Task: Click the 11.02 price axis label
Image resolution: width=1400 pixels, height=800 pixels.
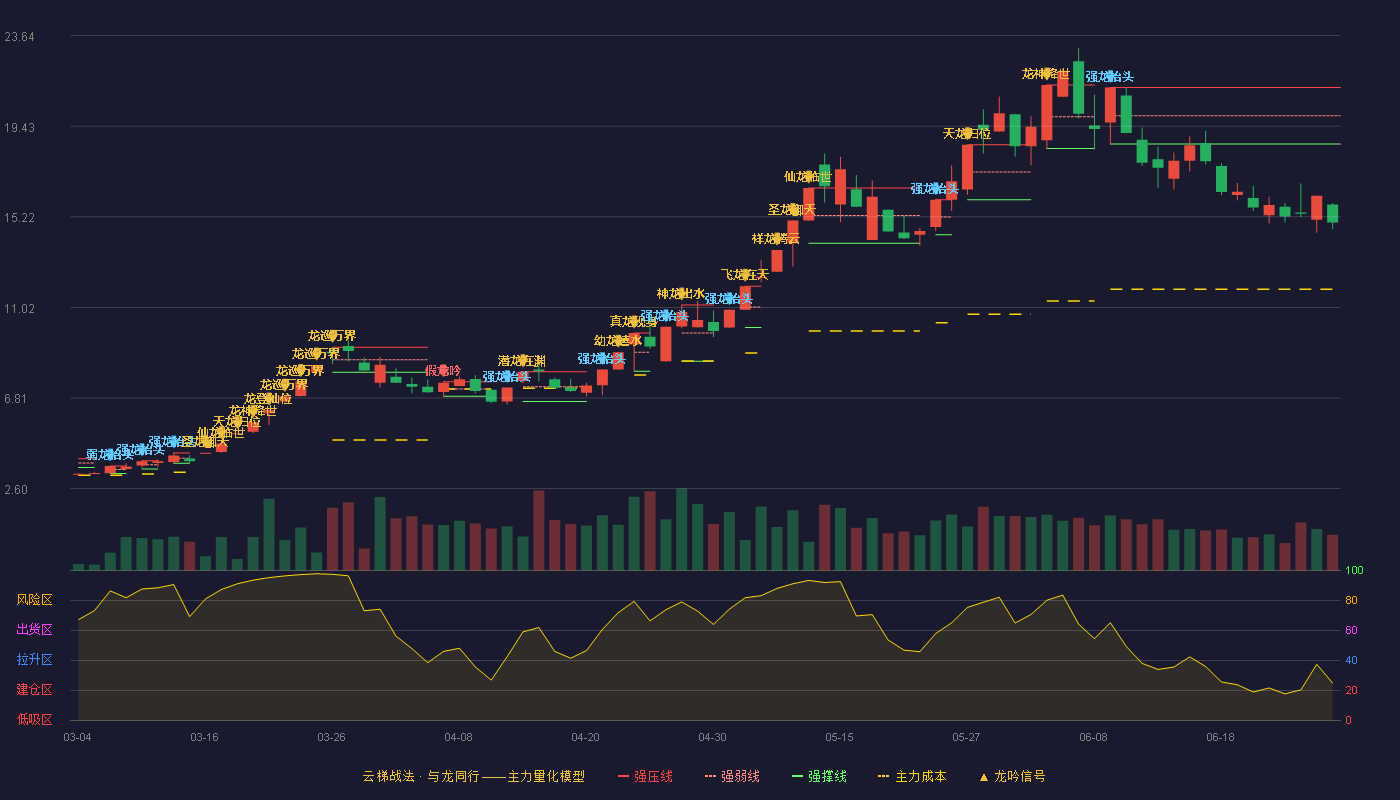Action: (x=19, y=309)
